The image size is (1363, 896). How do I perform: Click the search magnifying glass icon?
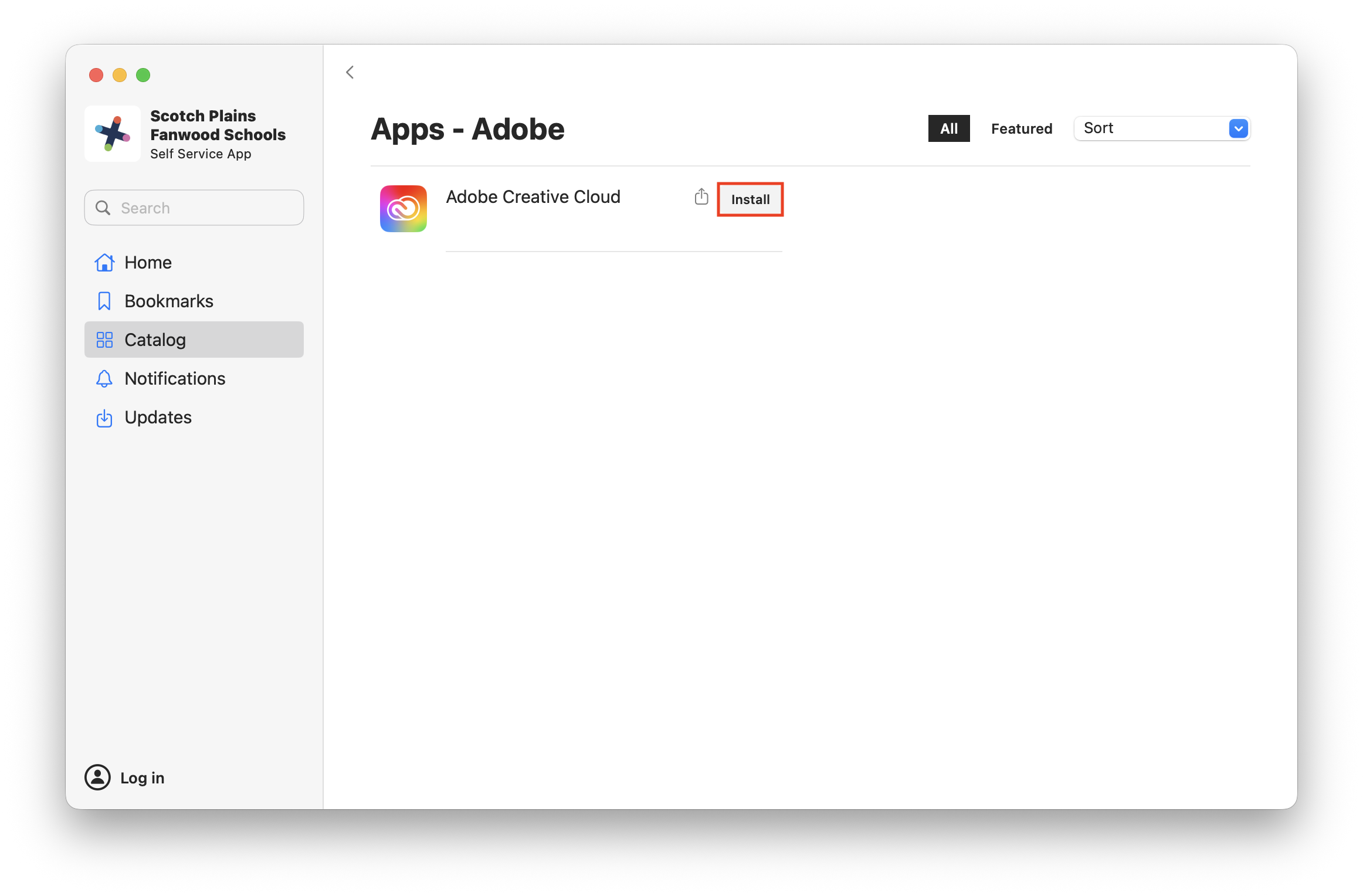tap(103, 208)
